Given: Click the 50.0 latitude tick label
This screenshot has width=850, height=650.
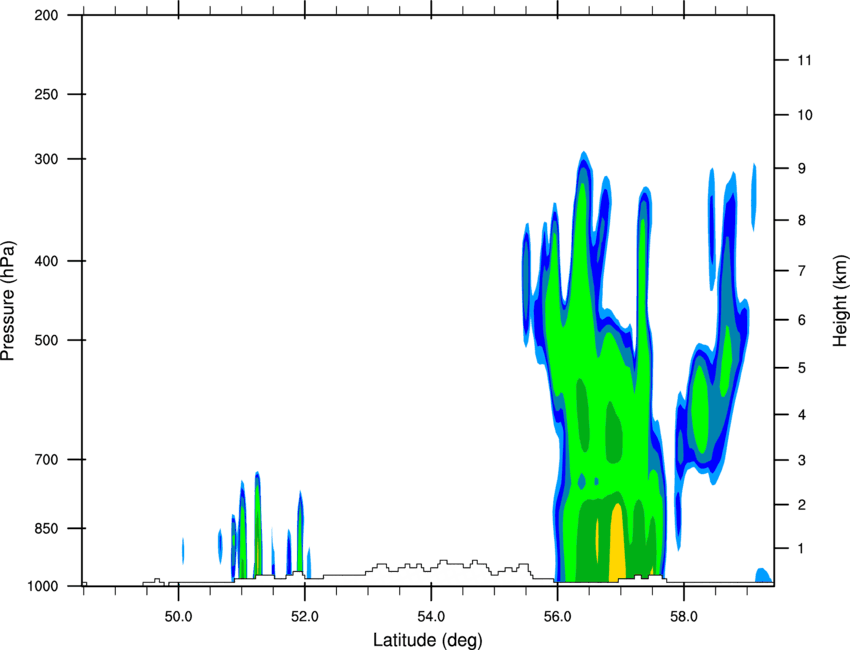Looking at the screenshot, I should pyautogui.click(x=178, y=617).
